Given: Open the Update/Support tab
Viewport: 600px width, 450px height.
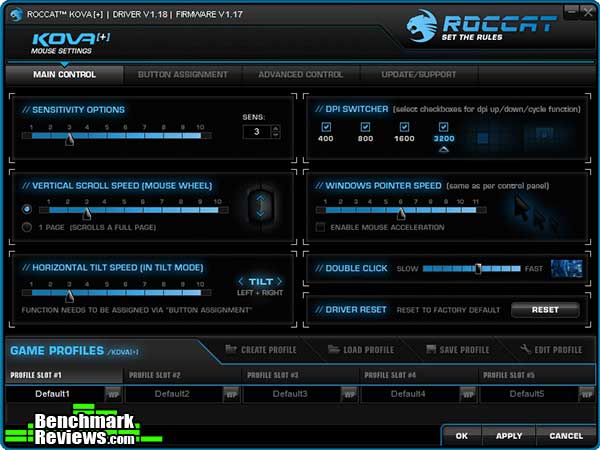Looking at the screenshot, I should 419,75.
